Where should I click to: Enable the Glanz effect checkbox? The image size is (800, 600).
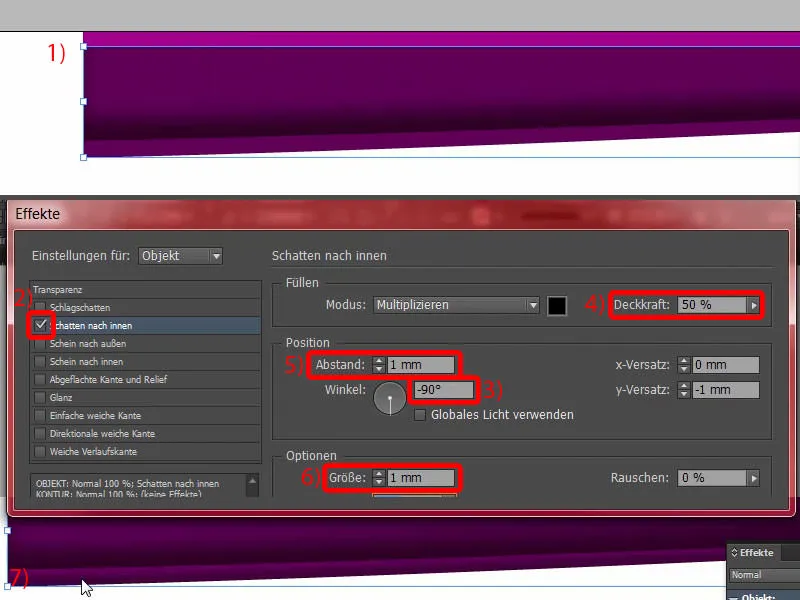point(40,397)
